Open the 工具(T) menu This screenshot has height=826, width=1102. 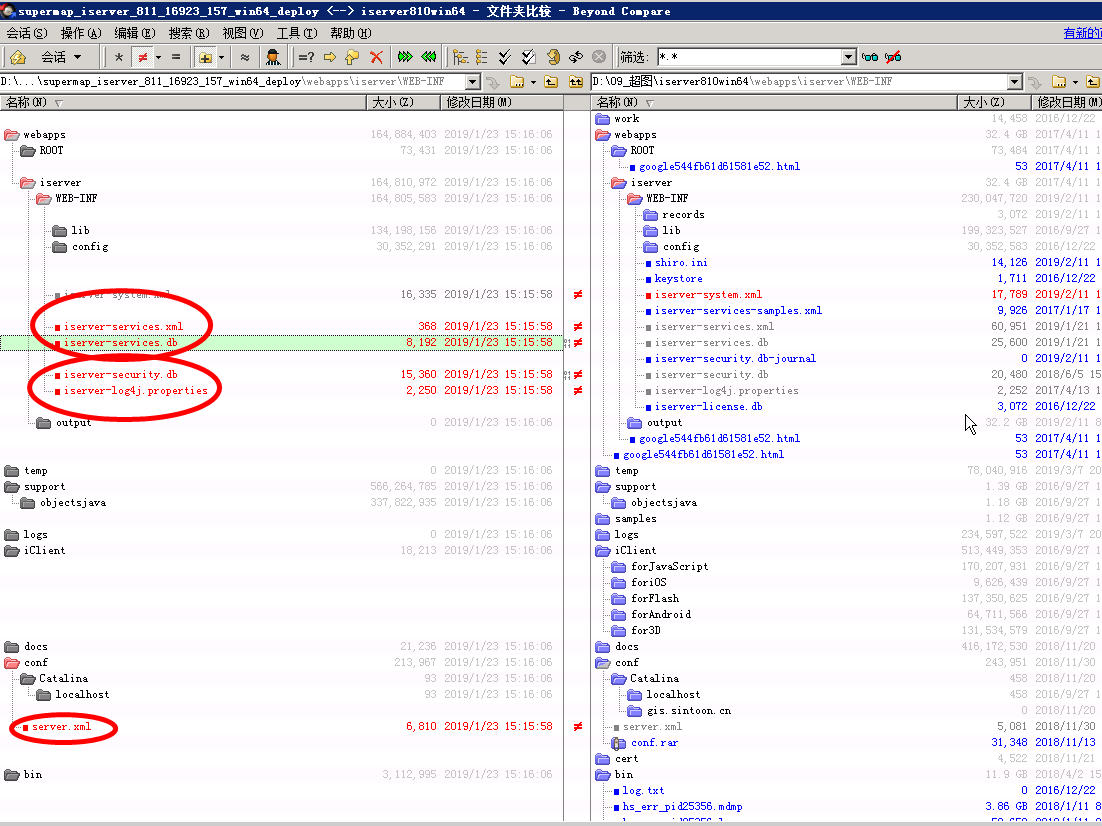pyautogui.click(x=297, y=33)
